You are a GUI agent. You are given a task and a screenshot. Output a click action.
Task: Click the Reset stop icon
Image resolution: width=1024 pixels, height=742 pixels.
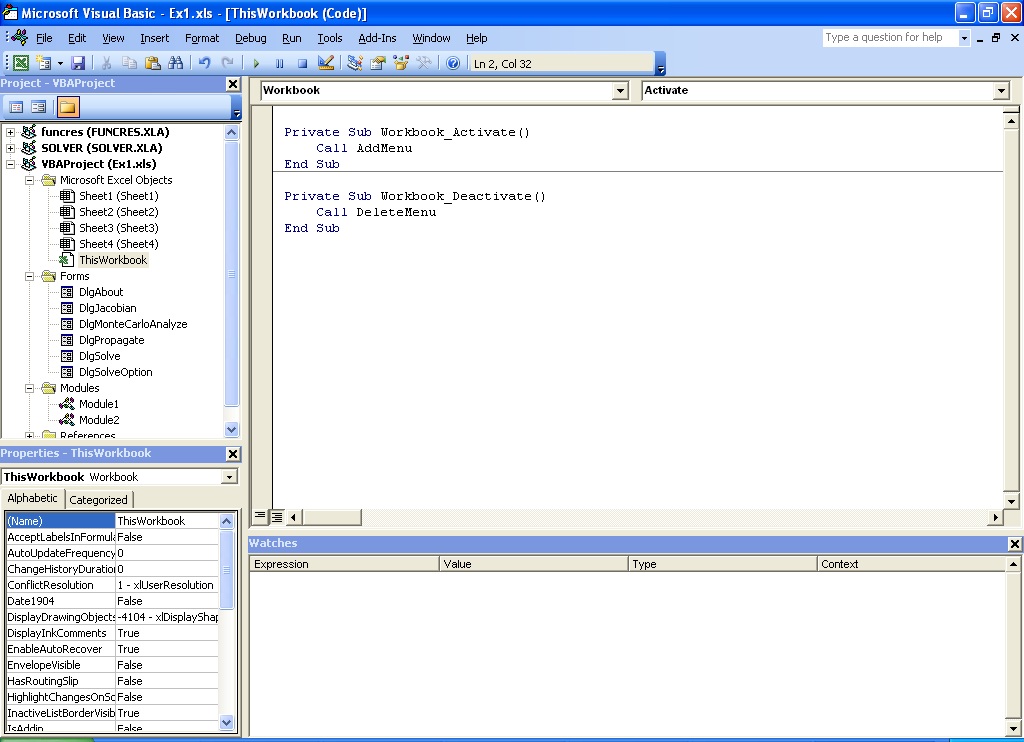pos(302,63)
